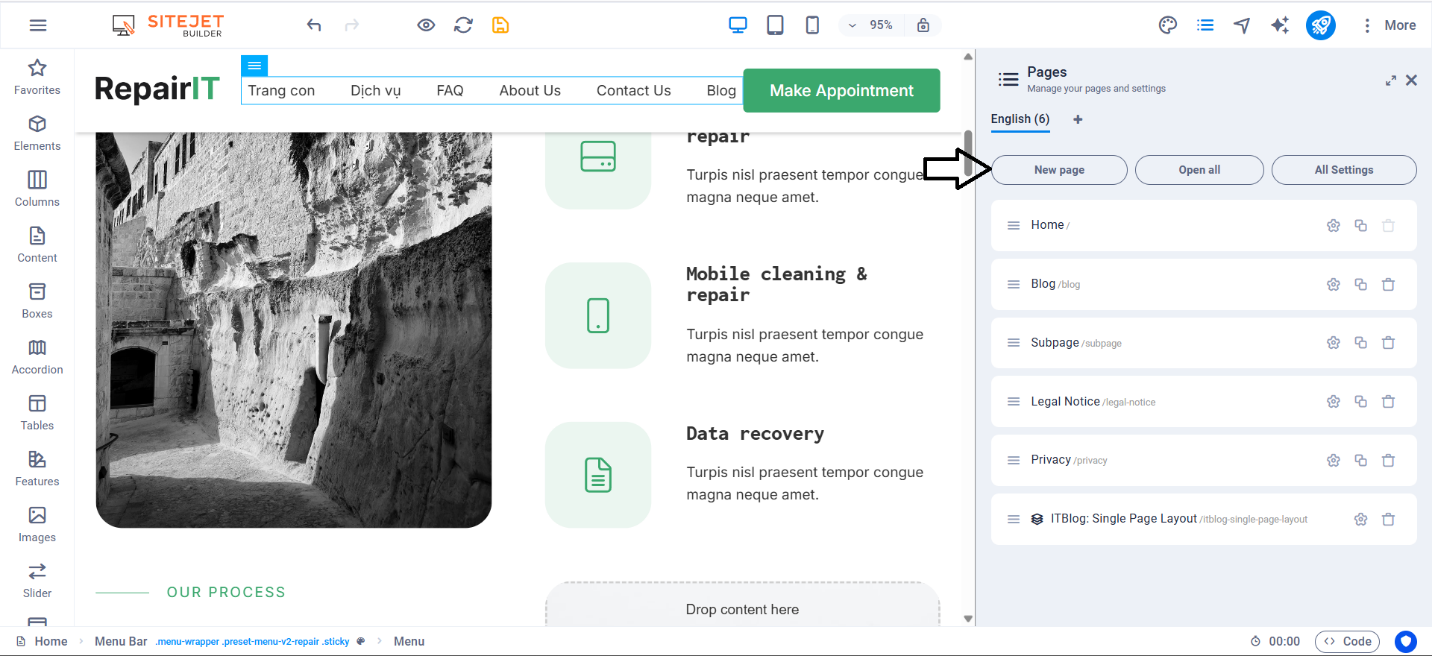Open the color palette design settings
This screenshot has height=656, width=1432.
1168,25
